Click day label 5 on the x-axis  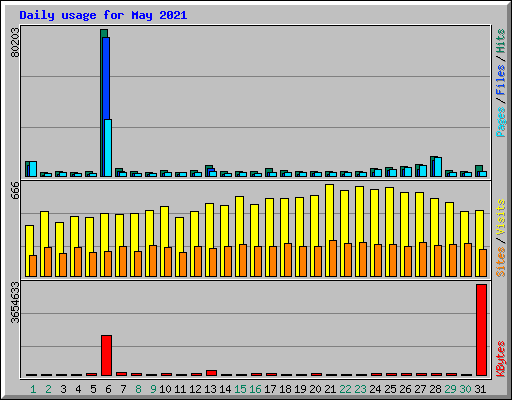coord(93,389)
